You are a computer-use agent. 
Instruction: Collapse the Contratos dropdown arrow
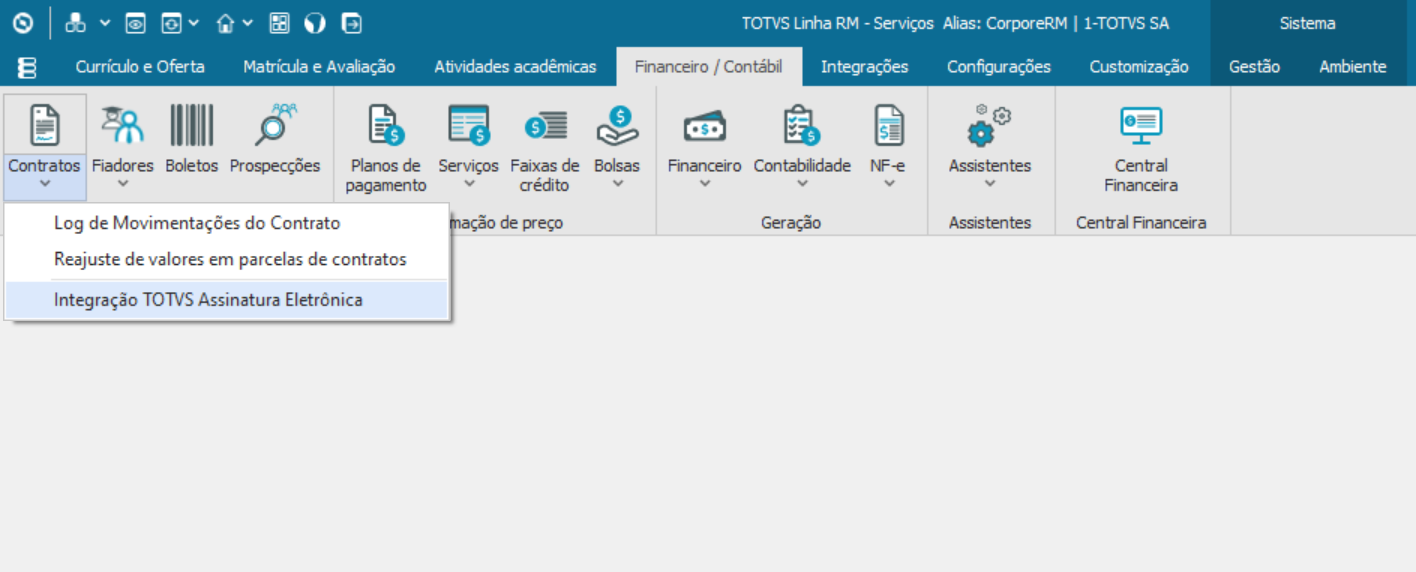click(x=45, y=183)
